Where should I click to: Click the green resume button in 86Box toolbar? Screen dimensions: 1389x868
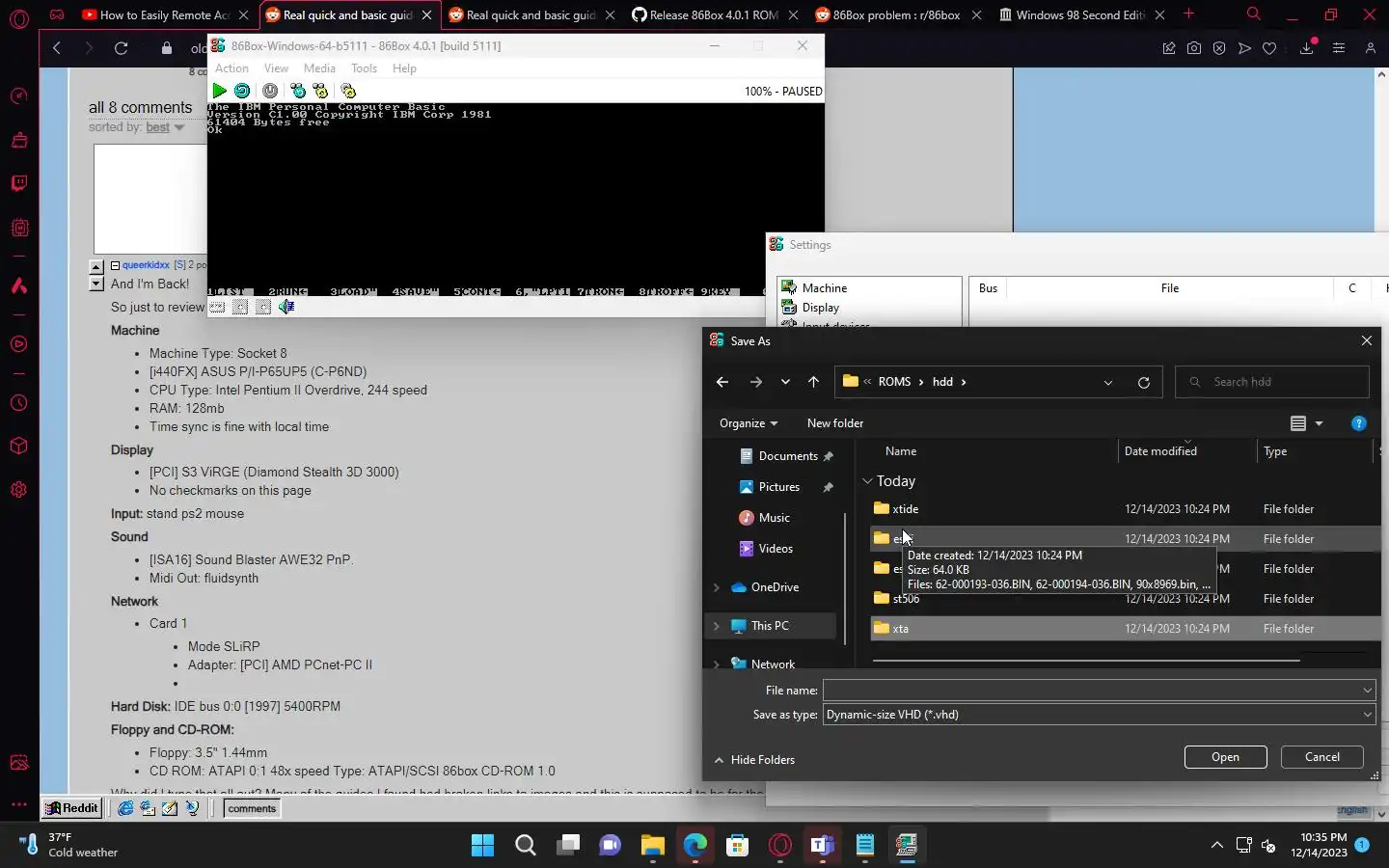(220, 91)
